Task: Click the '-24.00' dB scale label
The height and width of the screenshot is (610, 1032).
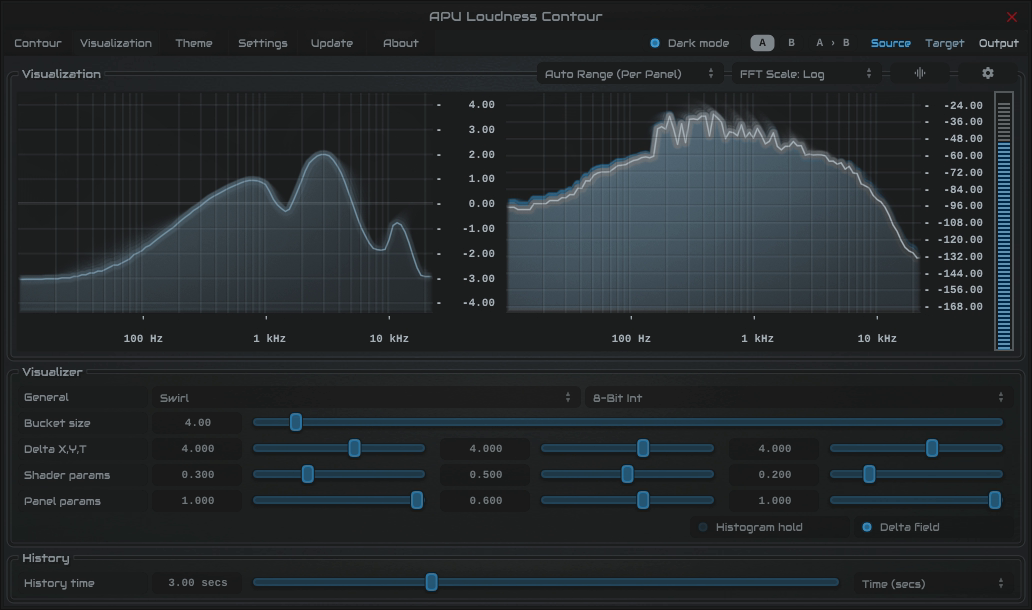Action: (963, 105)
